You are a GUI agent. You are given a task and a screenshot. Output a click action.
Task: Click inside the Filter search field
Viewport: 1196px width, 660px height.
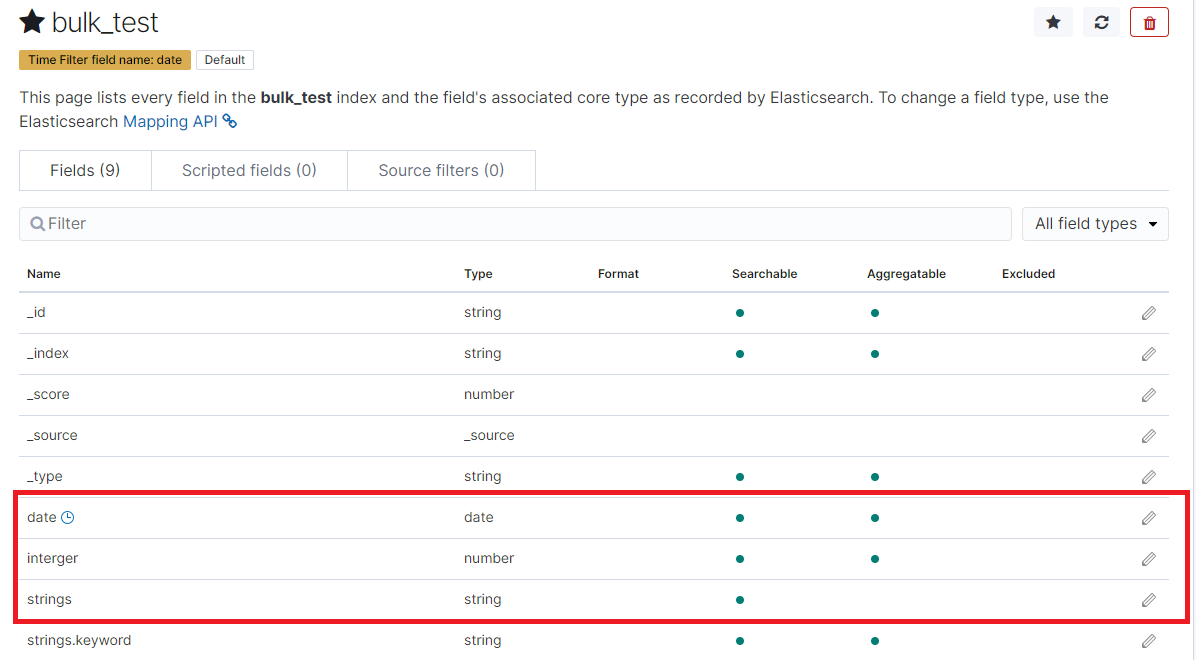515,223
